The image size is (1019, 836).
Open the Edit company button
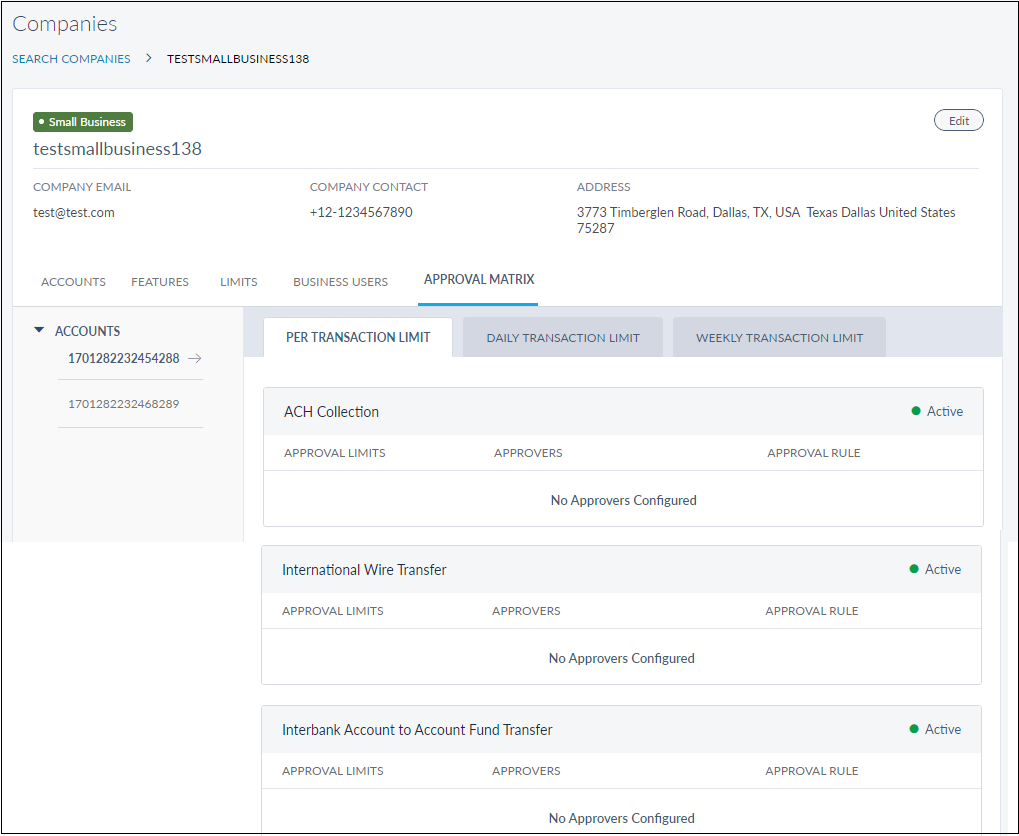tap(958, 120)
